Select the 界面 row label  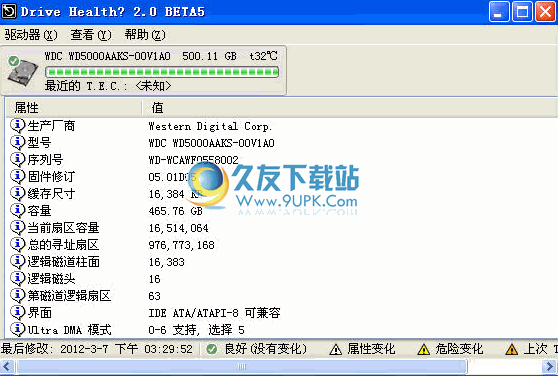point(40,313)
